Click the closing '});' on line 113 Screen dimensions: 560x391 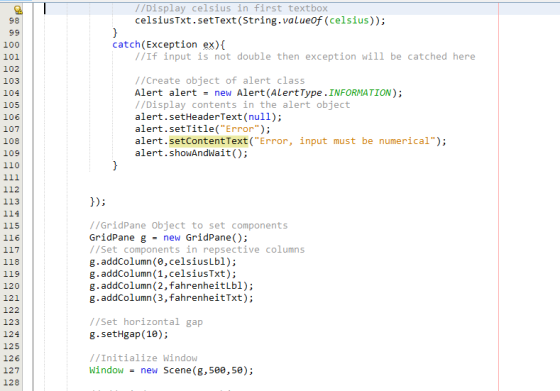click(x=98, y=202)
